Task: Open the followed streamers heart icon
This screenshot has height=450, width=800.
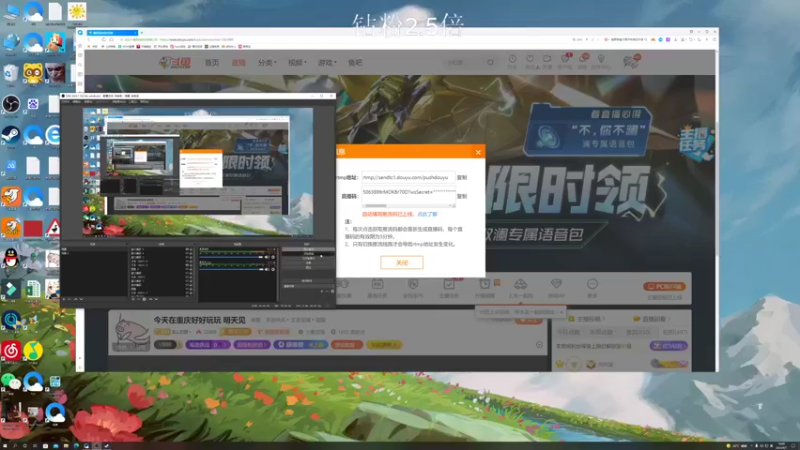Action: [530, 61]
